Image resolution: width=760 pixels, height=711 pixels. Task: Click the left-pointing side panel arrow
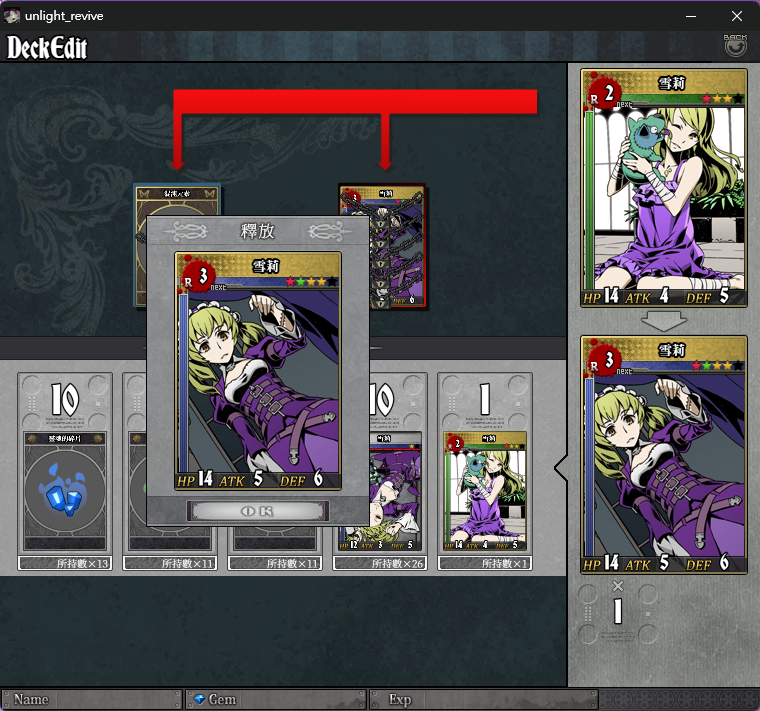(561, 468)
